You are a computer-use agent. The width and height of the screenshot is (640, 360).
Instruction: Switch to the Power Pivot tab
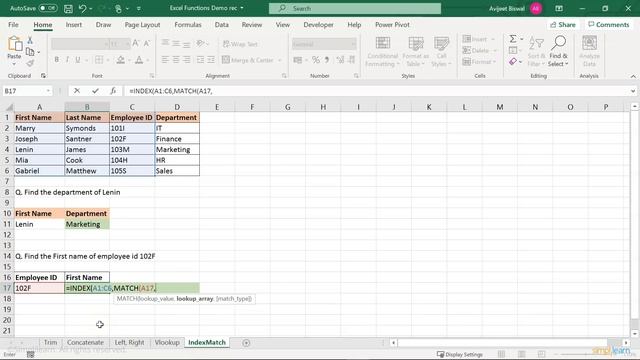click(x=392, y=24)
